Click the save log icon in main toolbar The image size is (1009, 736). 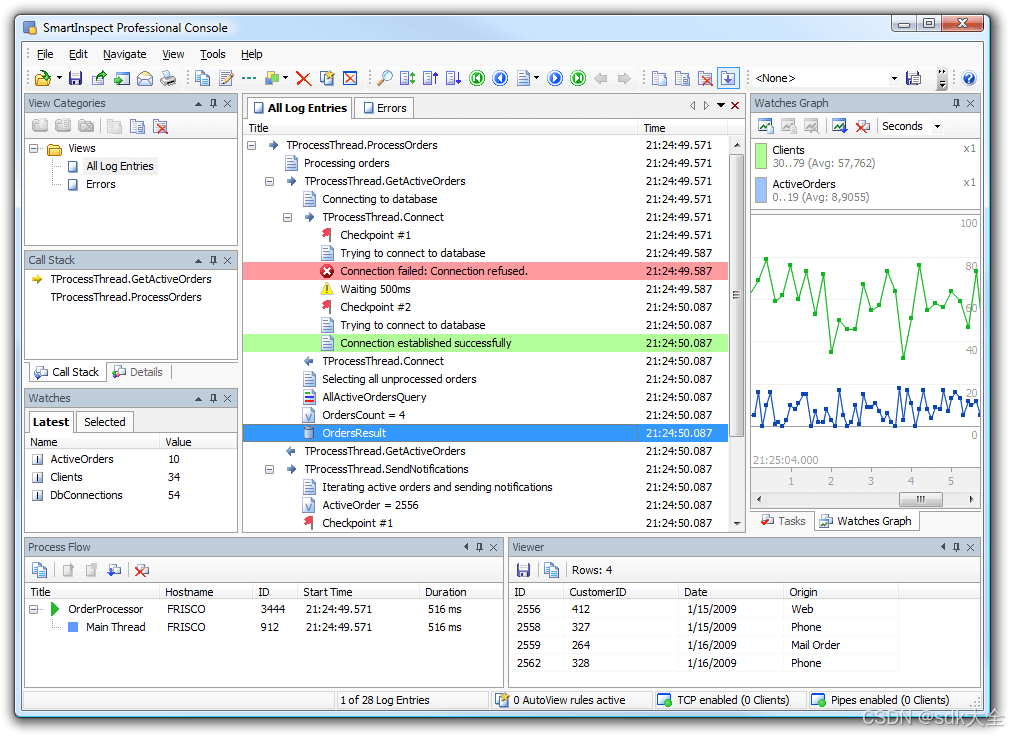pyautogui.click(x=76, y=77)
